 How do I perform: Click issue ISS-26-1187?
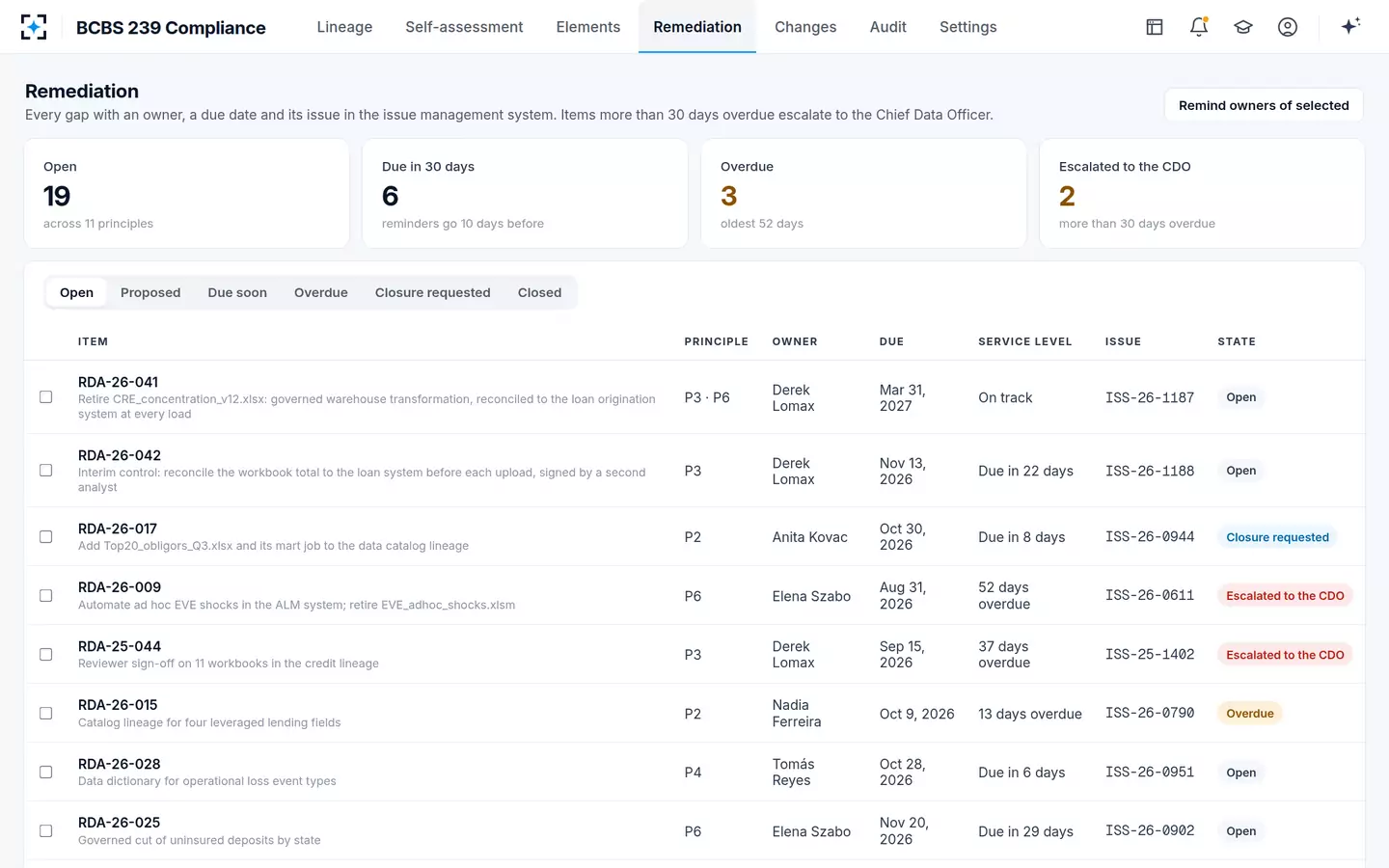click(1150, 397)
